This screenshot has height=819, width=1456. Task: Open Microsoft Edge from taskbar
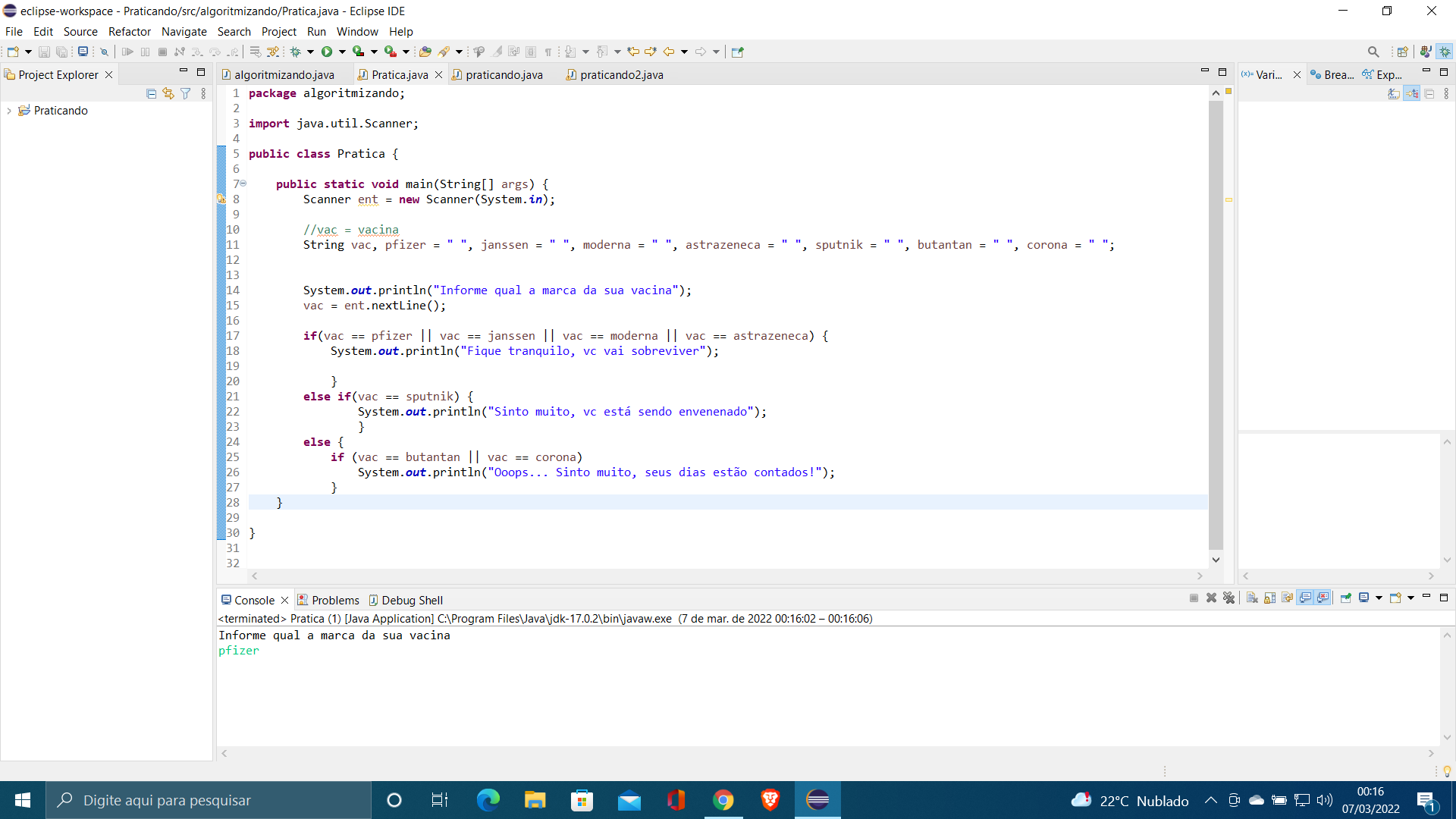click(488, 800)
